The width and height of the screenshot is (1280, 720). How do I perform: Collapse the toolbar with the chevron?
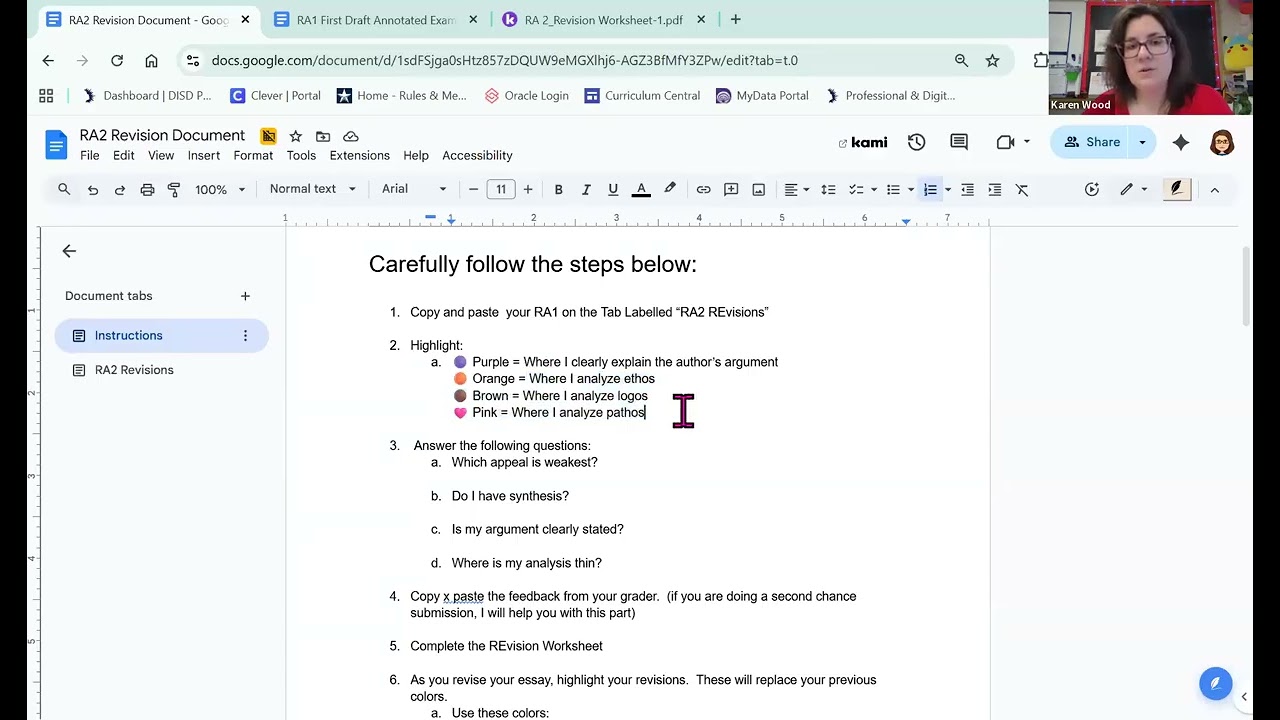(1214, 189)
